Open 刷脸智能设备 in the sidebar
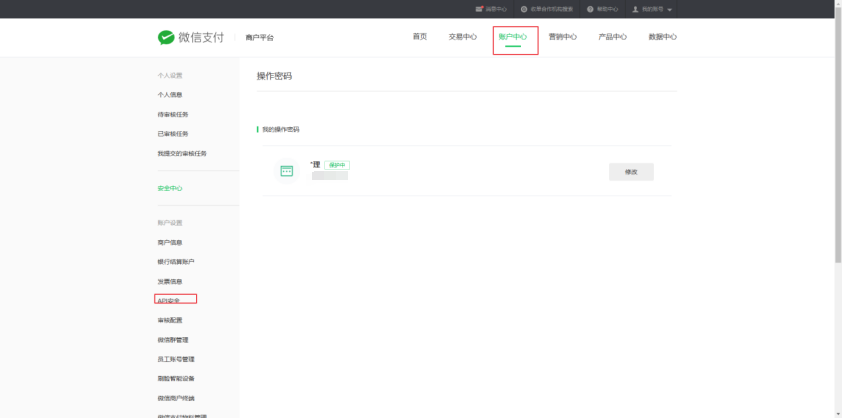This screenshot has width=842, height=418. [176, 378]
